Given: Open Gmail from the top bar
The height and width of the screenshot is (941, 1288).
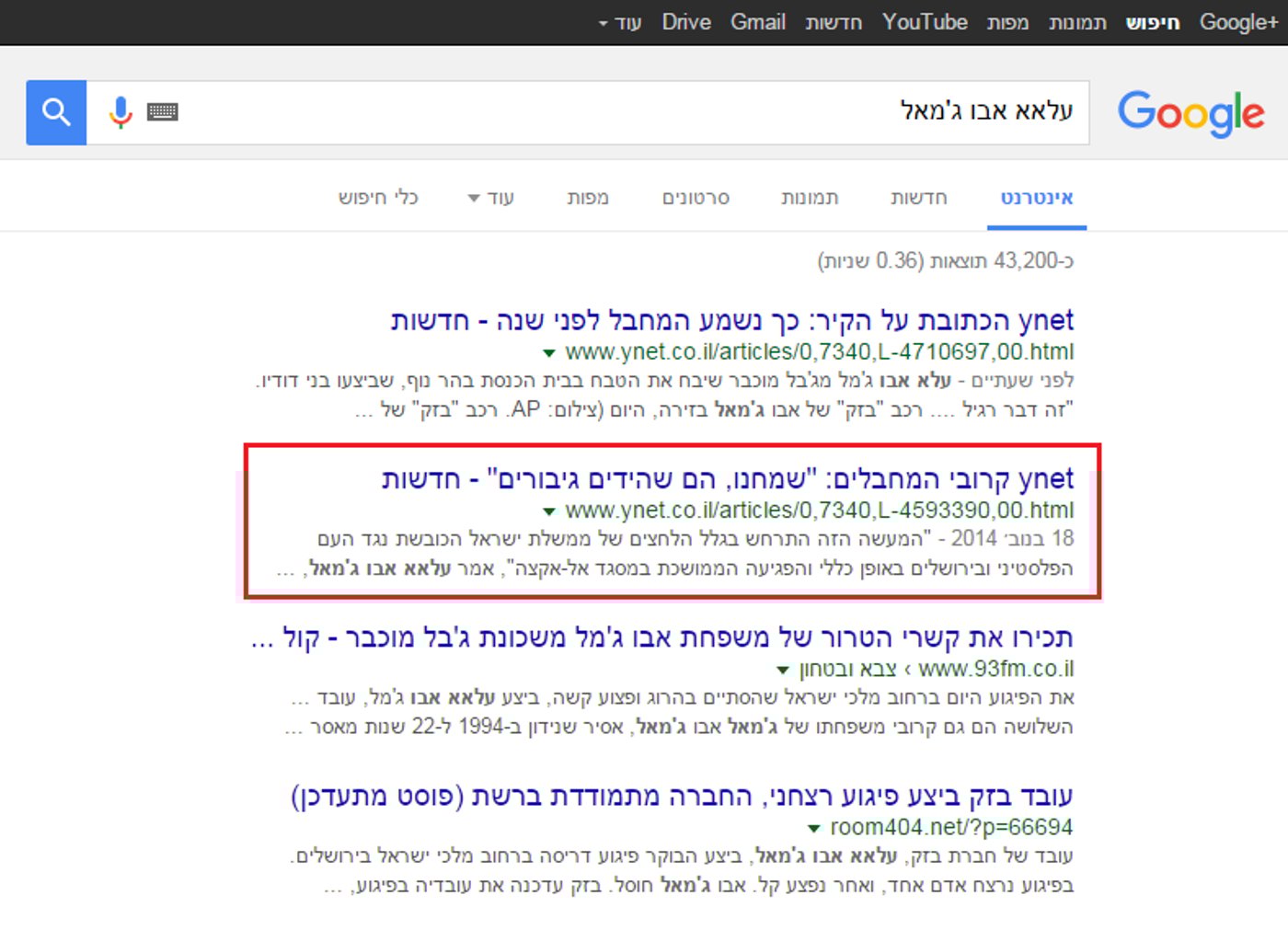Looking at the screenshot, I should coord(758,22).
